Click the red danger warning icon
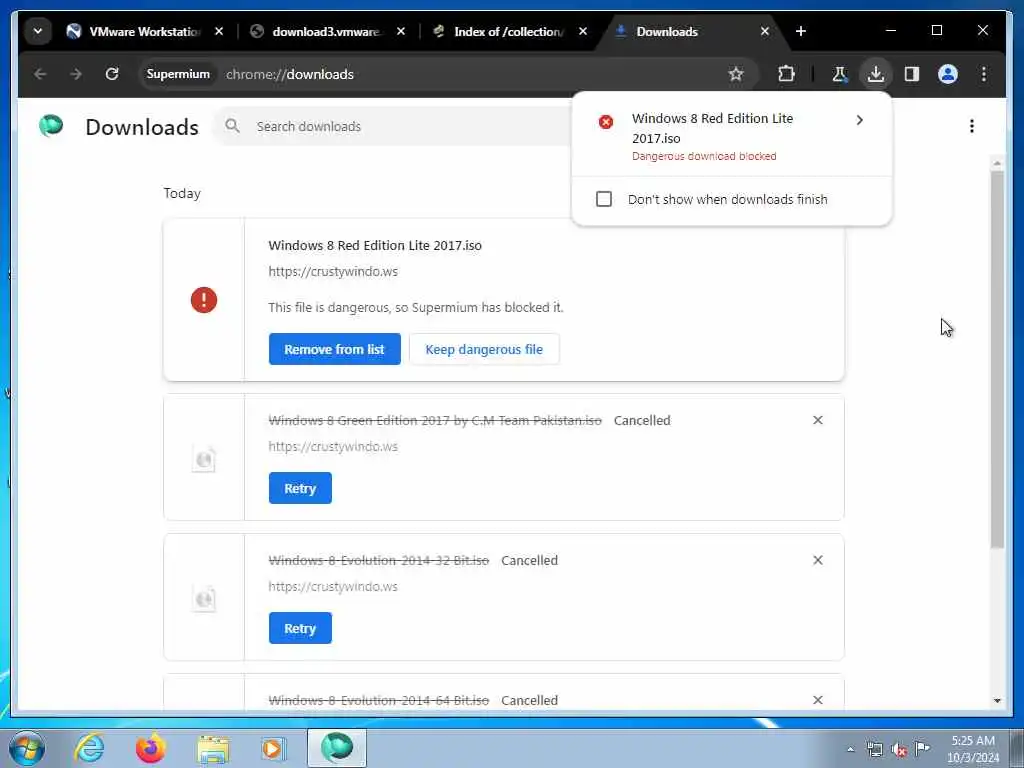 (x=204, y=300)
